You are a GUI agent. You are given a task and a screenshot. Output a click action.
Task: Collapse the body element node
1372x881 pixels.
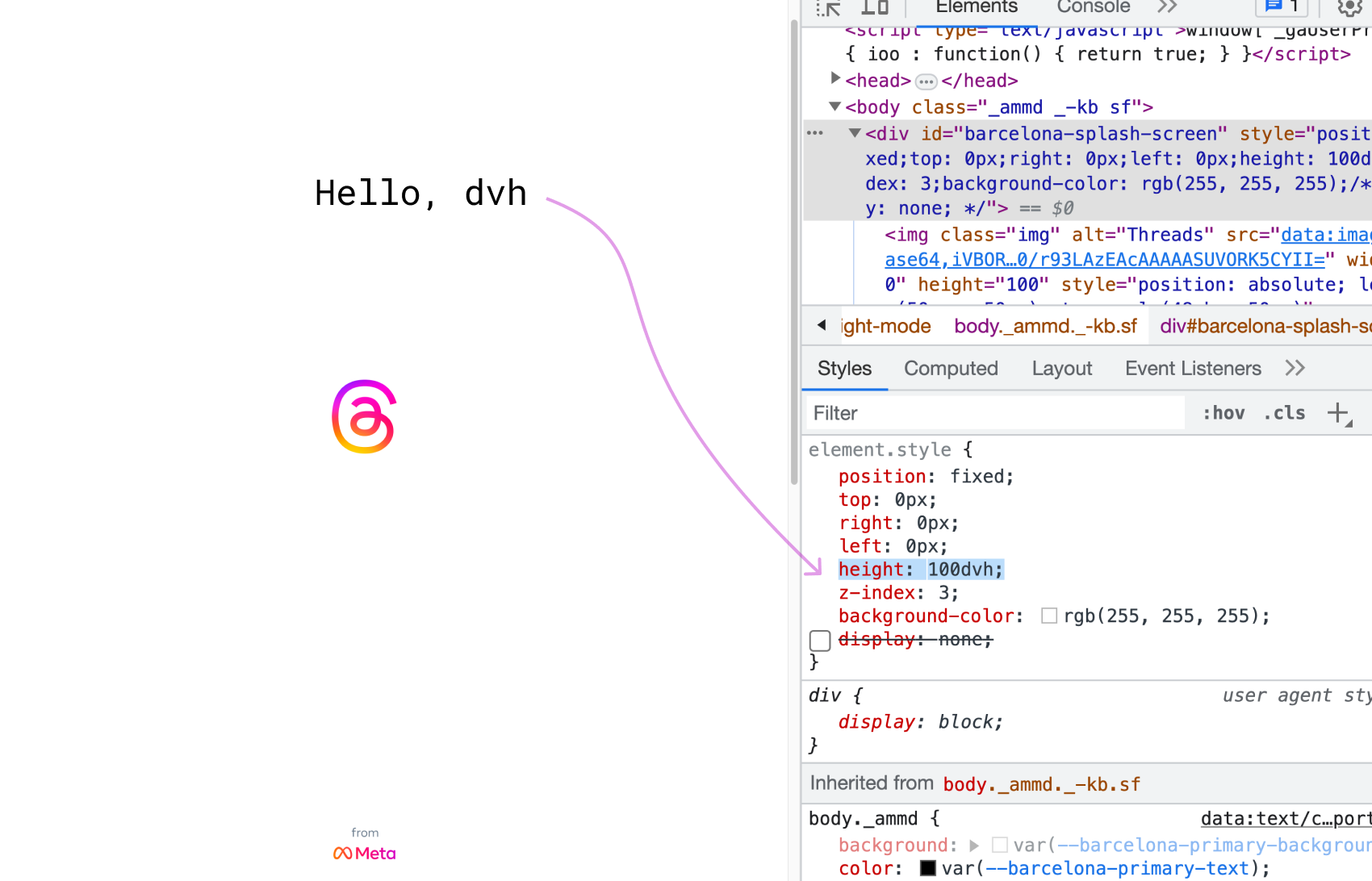click(835, 106)
